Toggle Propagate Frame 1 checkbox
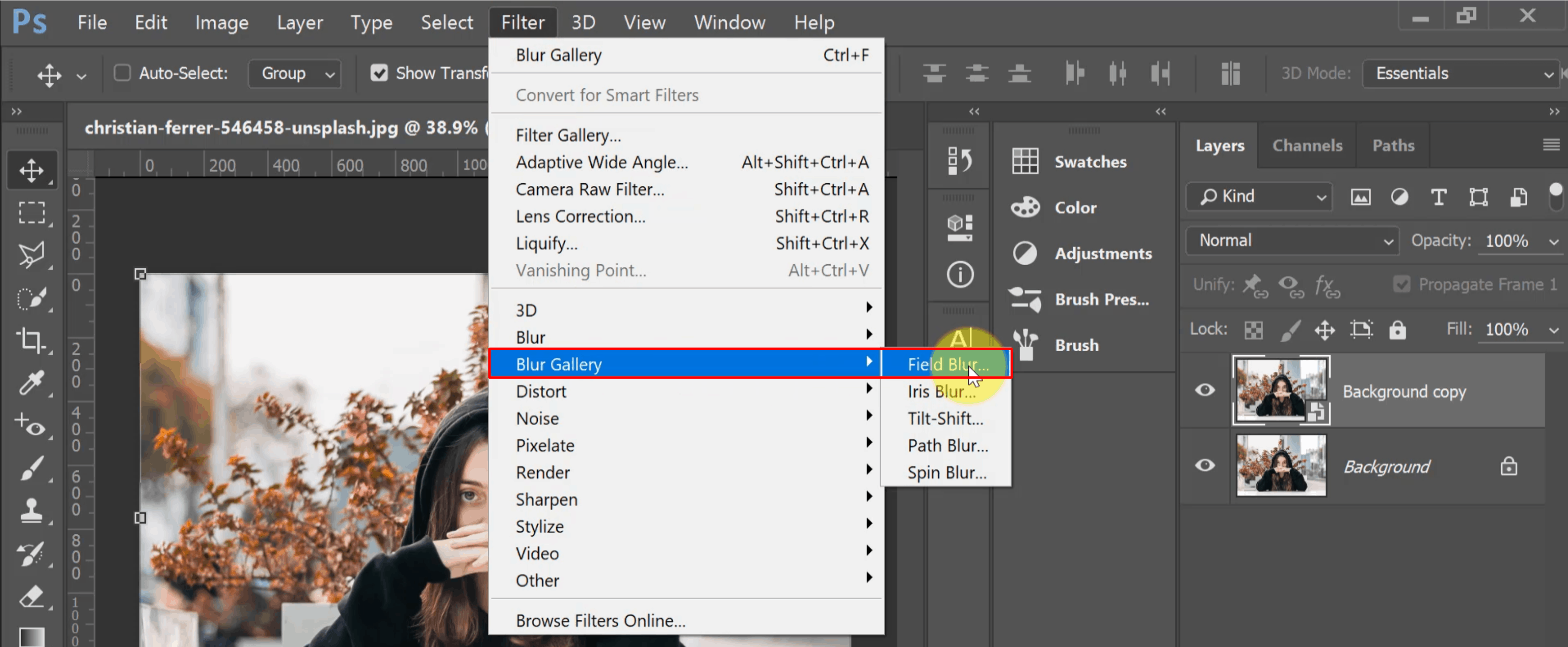Image resolution: width=1568 pixels, height=647 pixels. [x=1401, y=284]
